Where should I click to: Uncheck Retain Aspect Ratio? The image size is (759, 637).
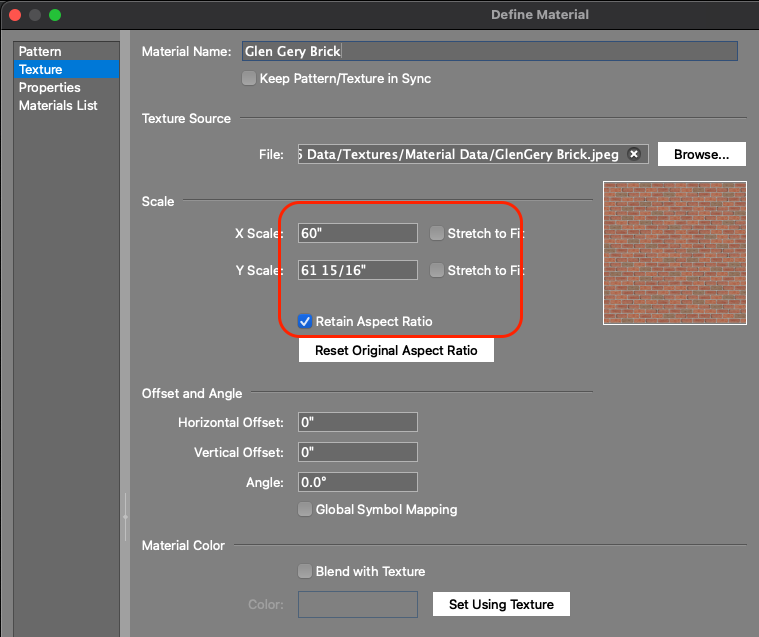(305, 321)
